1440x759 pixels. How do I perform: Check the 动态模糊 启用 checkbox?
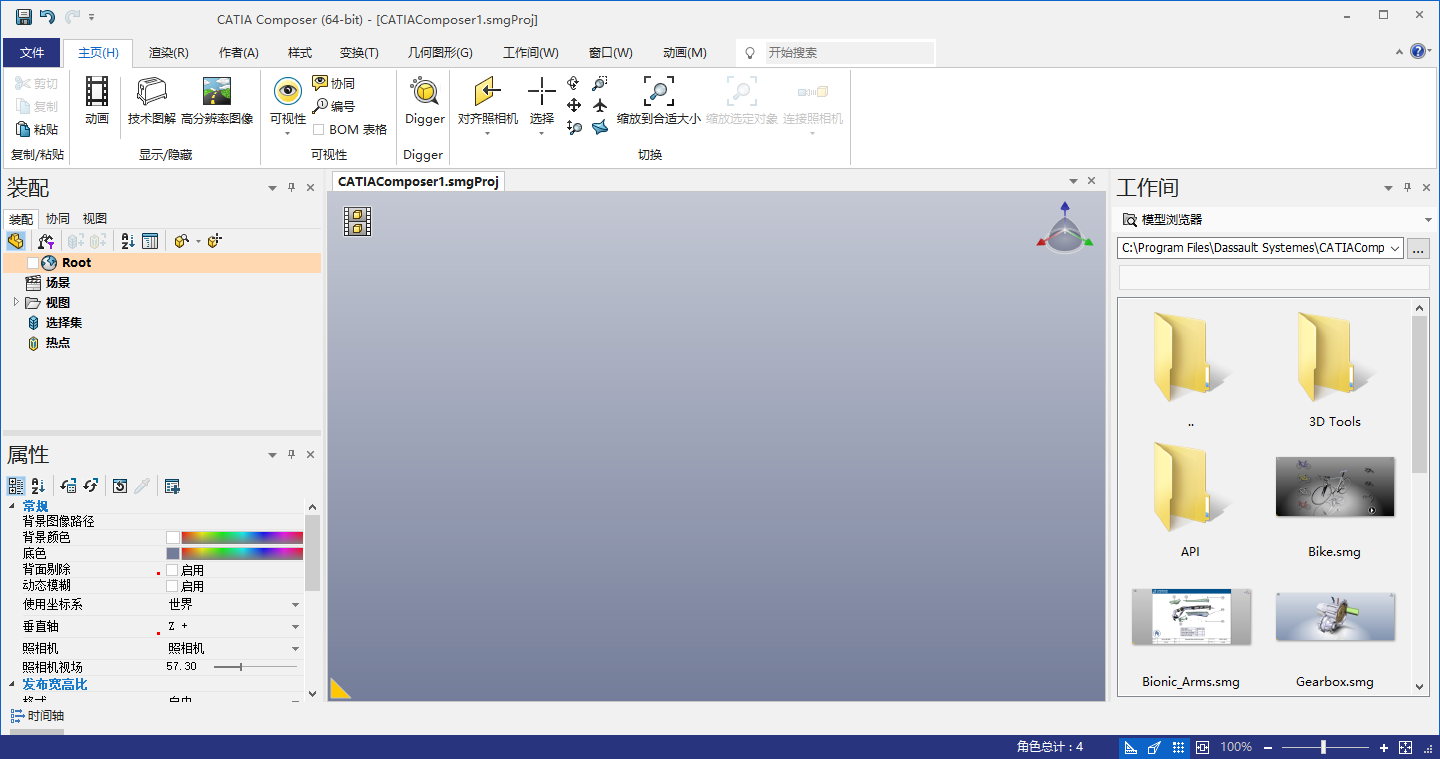[x=173, y=586]
